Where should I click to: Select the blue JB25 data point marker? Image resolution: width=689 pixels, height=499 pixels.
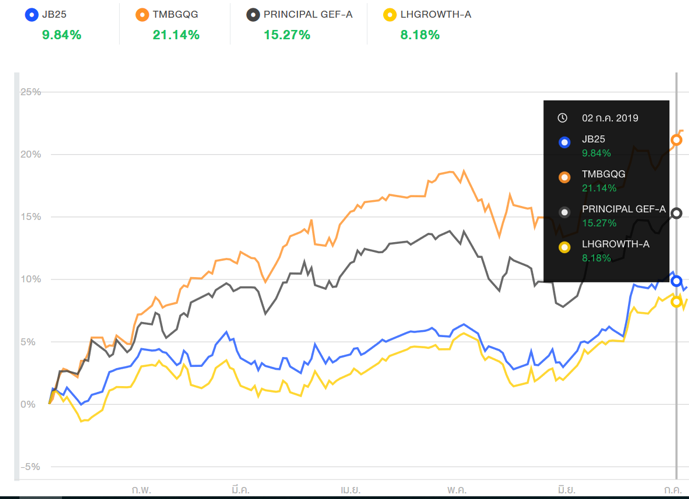coord(677,281)
